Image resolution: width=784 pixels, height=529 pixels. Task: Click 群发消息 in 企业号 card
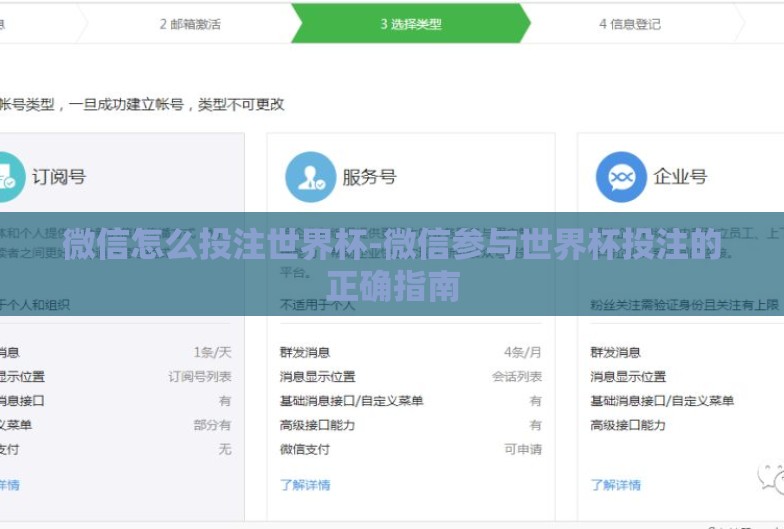click(x=616, y=352)
